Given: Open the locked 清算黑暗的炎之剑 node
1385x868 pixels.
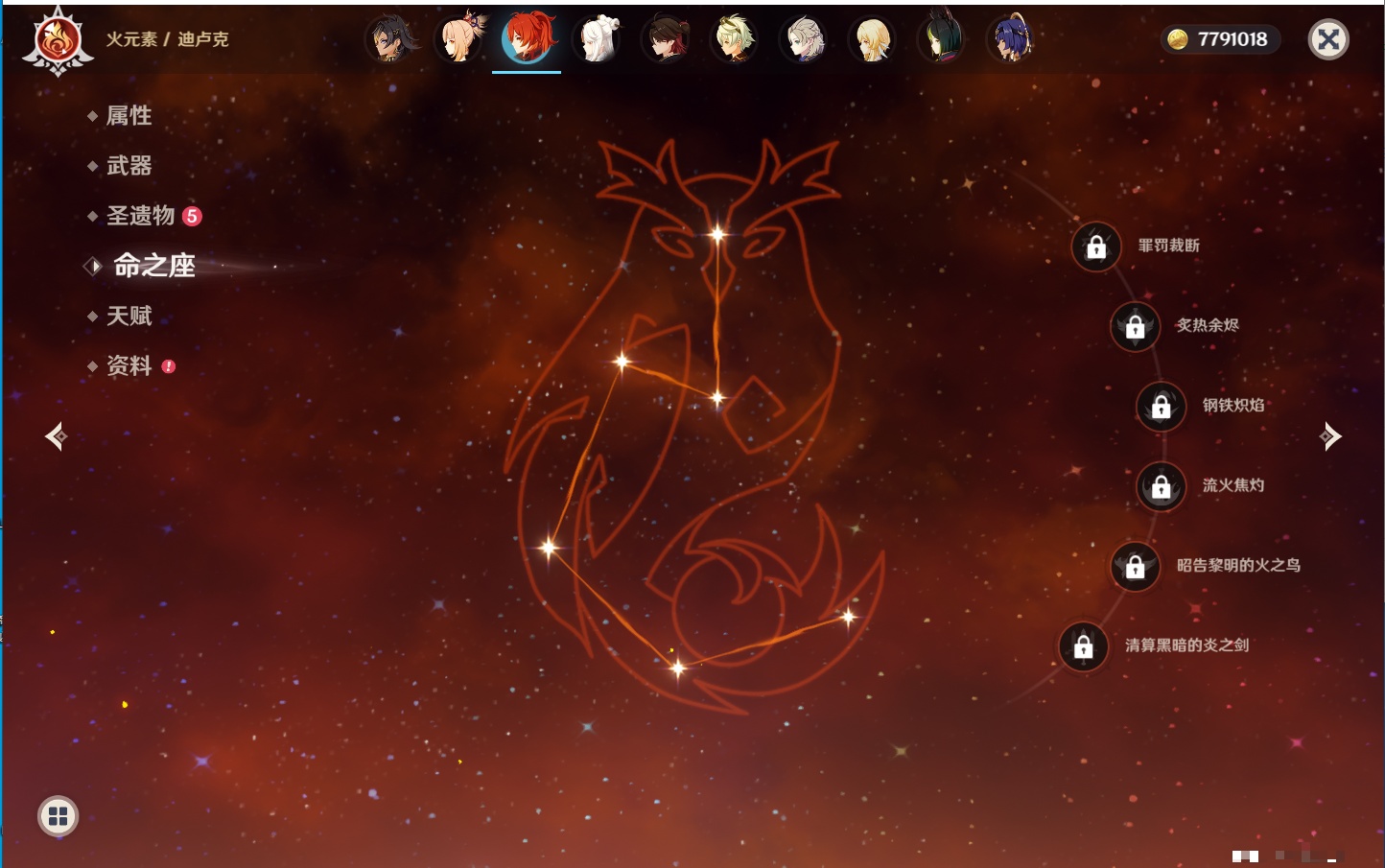Looking at the screenshot, I should (x=1083, y=646).
